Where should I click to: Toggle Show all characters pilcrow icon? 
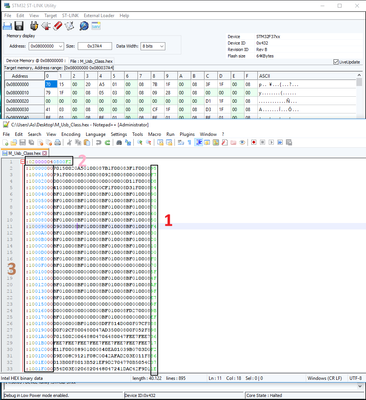click(x=189, y=142)
